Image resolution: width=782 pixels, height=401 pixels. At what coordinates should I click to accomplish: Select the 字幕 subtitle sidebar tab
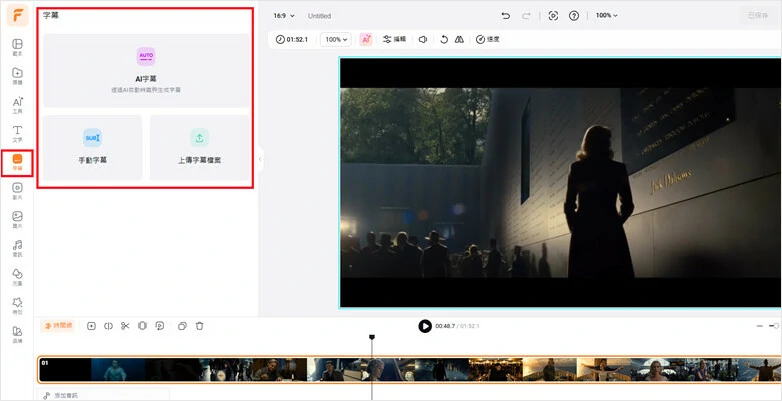point(17,162)
